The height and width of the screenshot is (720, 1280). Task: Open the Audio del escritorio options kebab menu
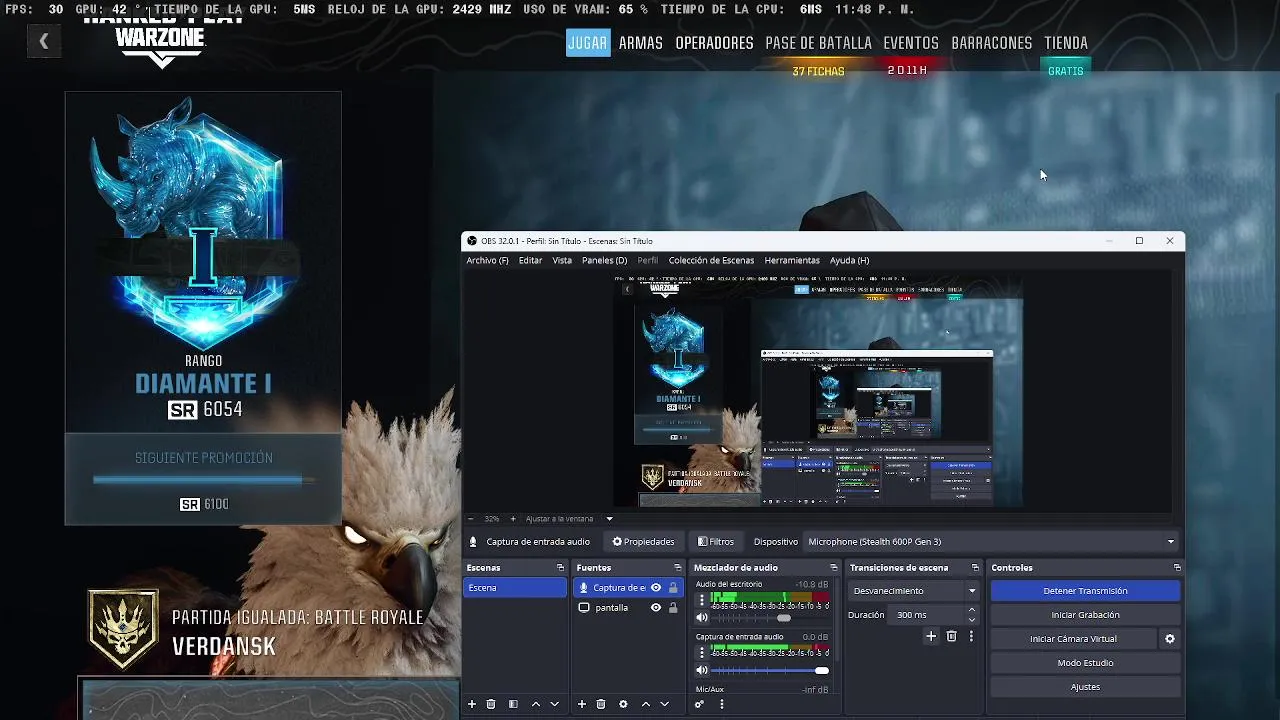pos(701,600)
